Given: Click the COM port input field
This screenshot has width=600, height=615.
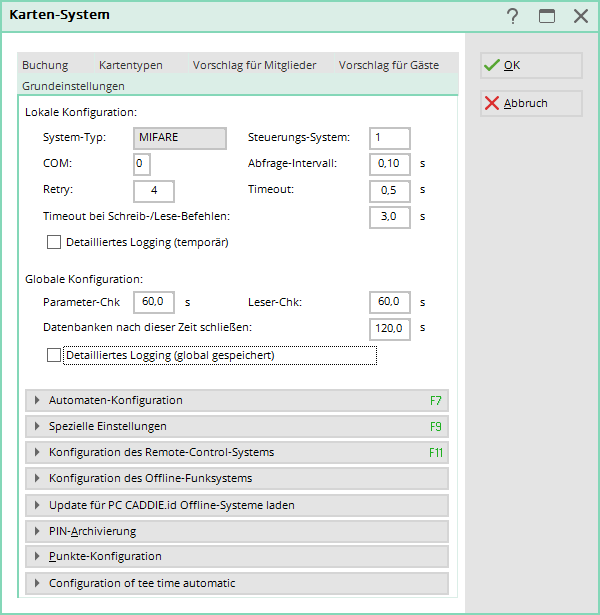Looking at the screenshot, I should [x=141, y=163].
